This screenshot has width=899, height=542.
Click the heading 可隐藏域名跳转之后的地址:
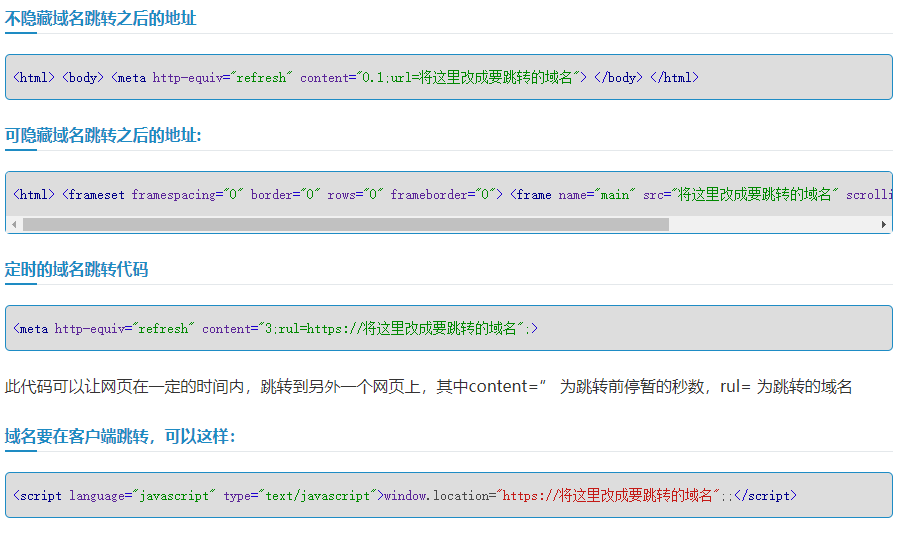[x=103, y=135]
